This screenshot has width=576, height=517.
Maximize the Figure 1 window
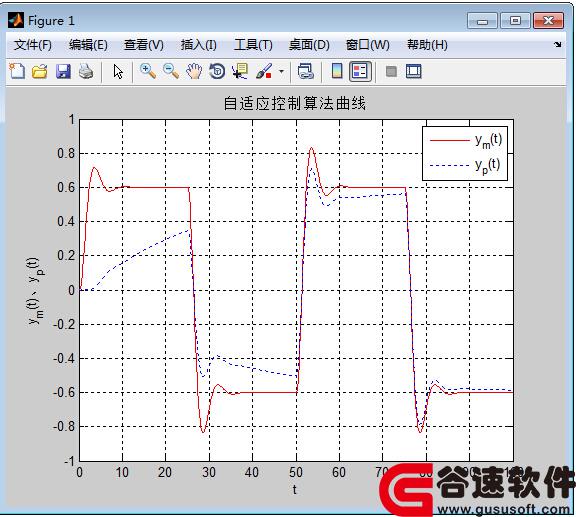pos(515,21)
